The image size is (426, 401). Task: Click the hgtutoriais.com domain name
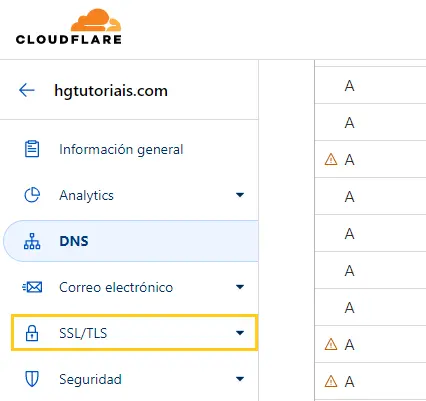[111, 90]
